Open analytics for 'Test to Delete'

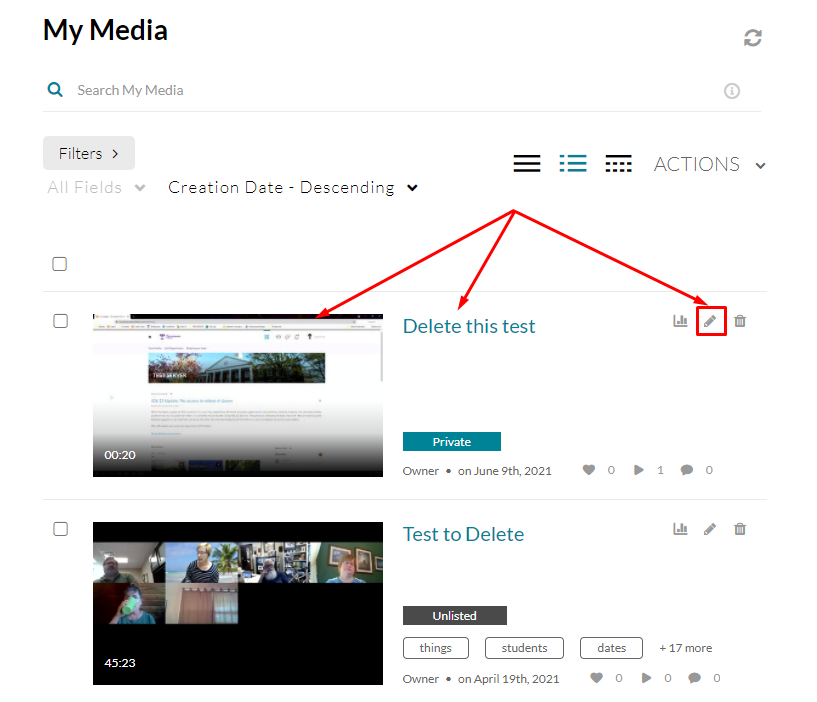click(x=680, y=529)
